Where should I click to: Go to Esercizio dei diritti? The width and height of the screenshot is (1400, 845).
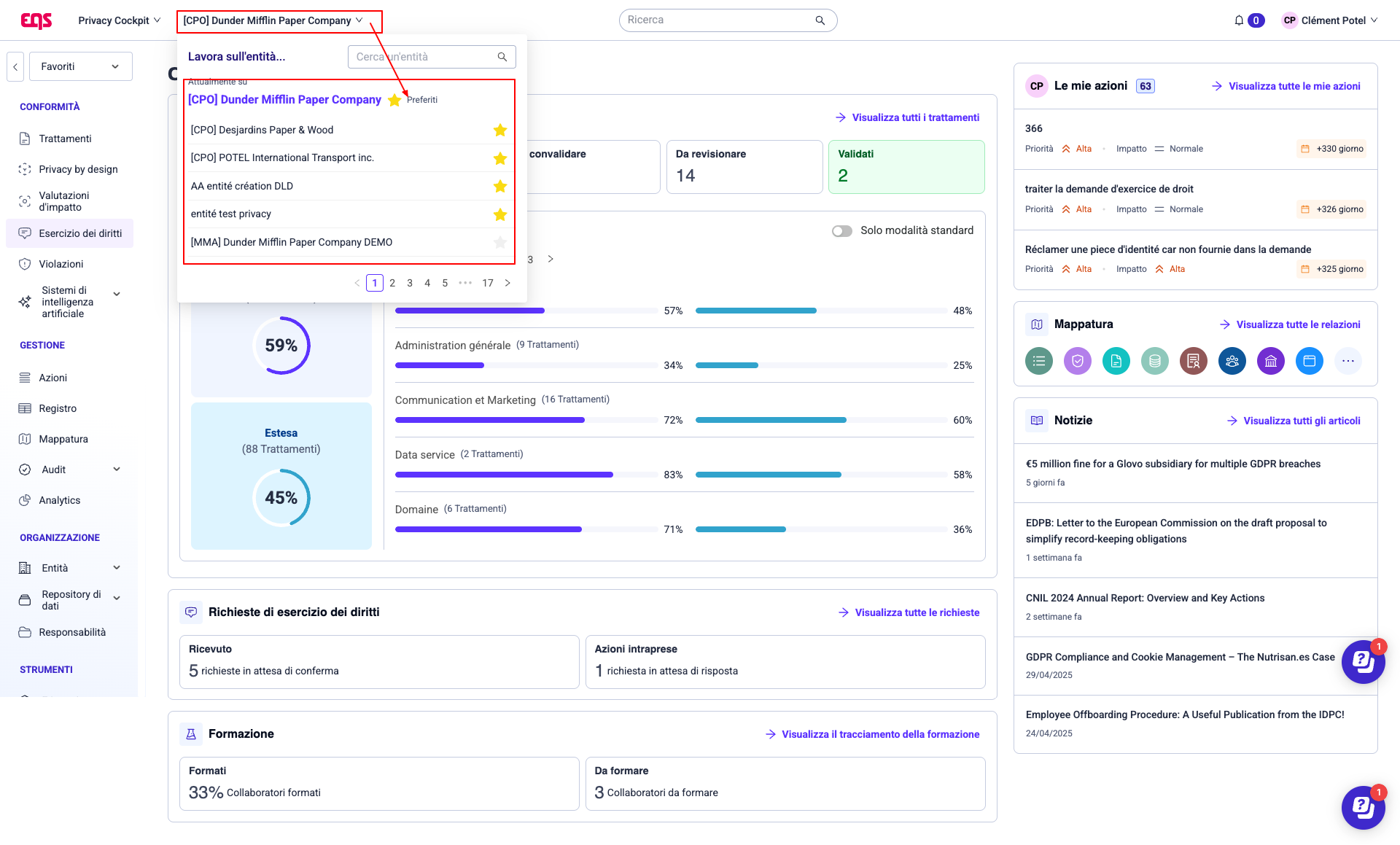[x=70, y=233]
